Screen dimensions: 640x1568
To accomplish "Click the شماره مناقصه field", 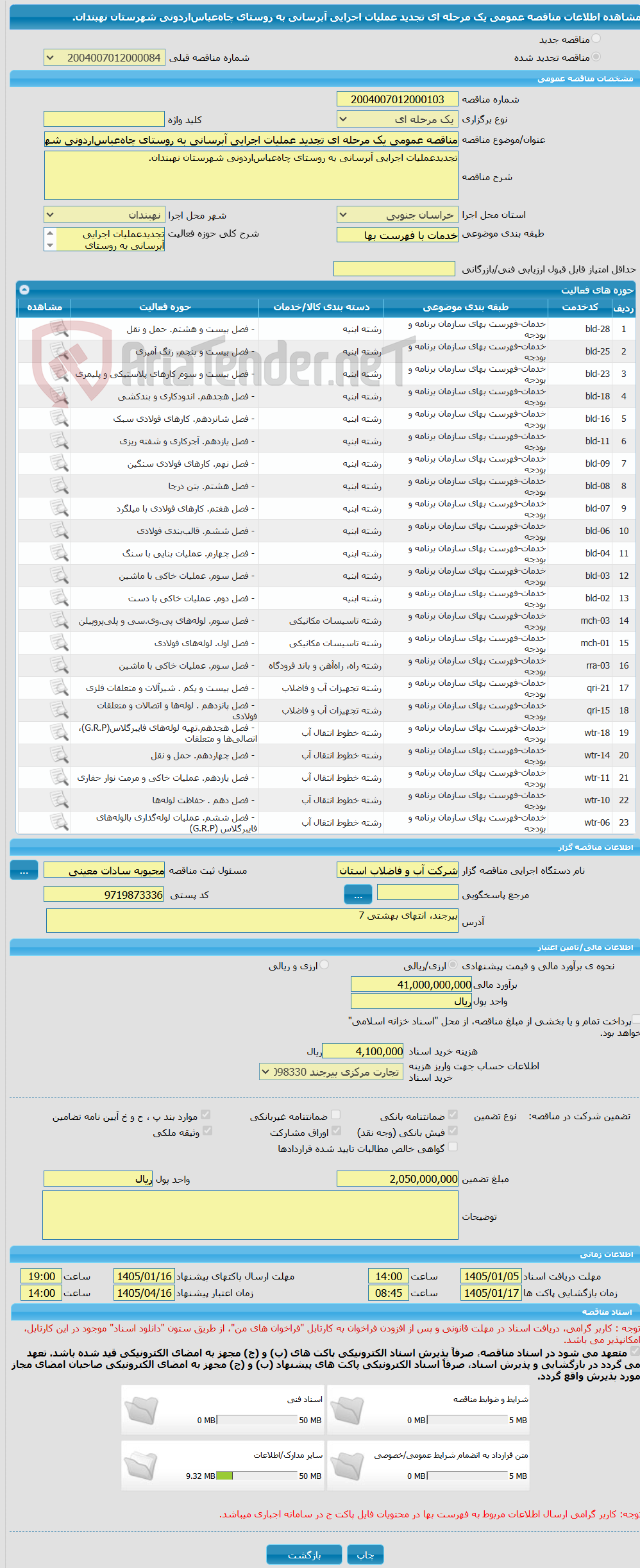I will click(x=398, y=99).
